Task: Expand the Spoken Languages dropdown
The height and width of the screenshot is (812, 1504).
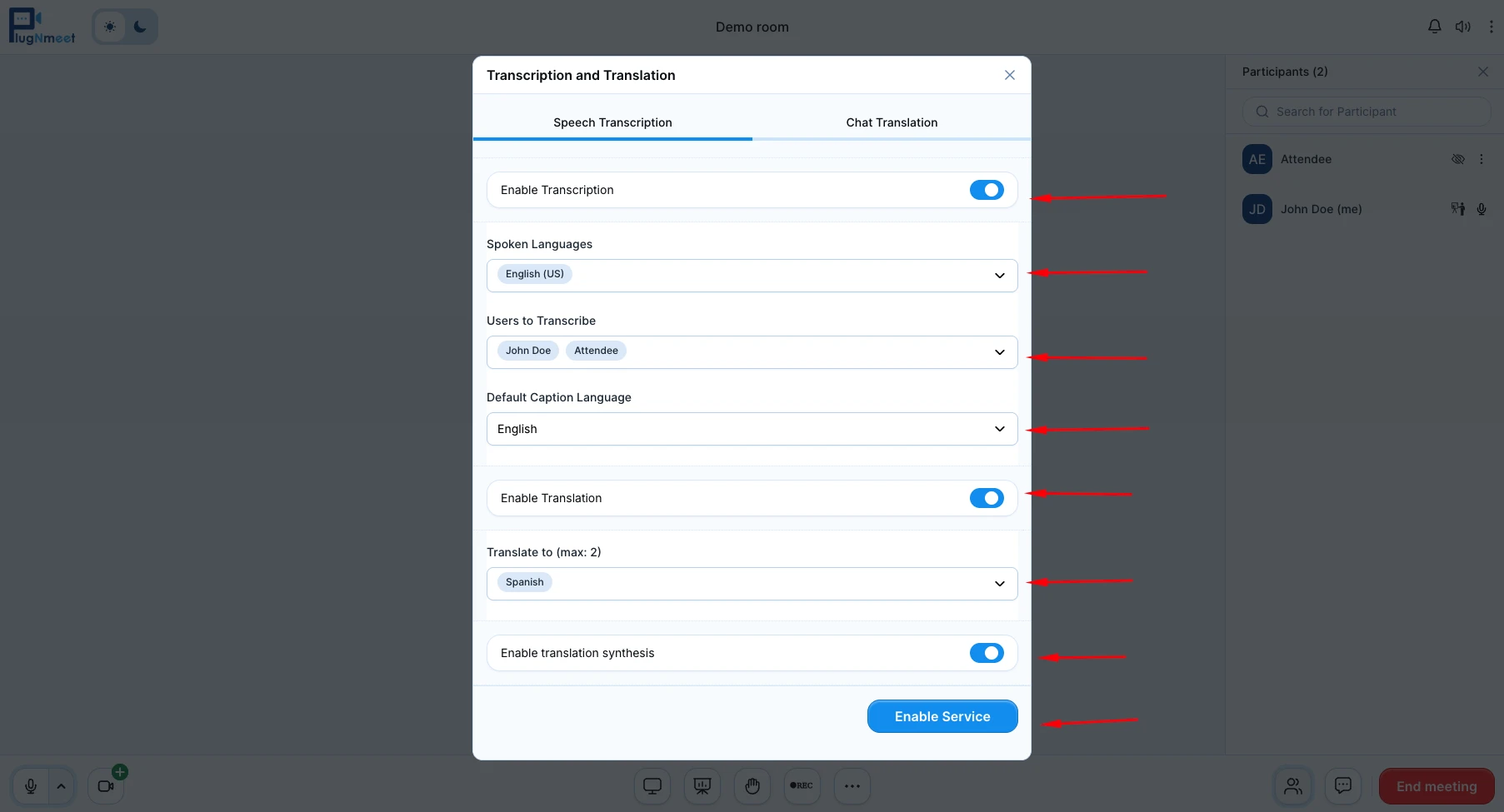Action: (x=999, y=276)
